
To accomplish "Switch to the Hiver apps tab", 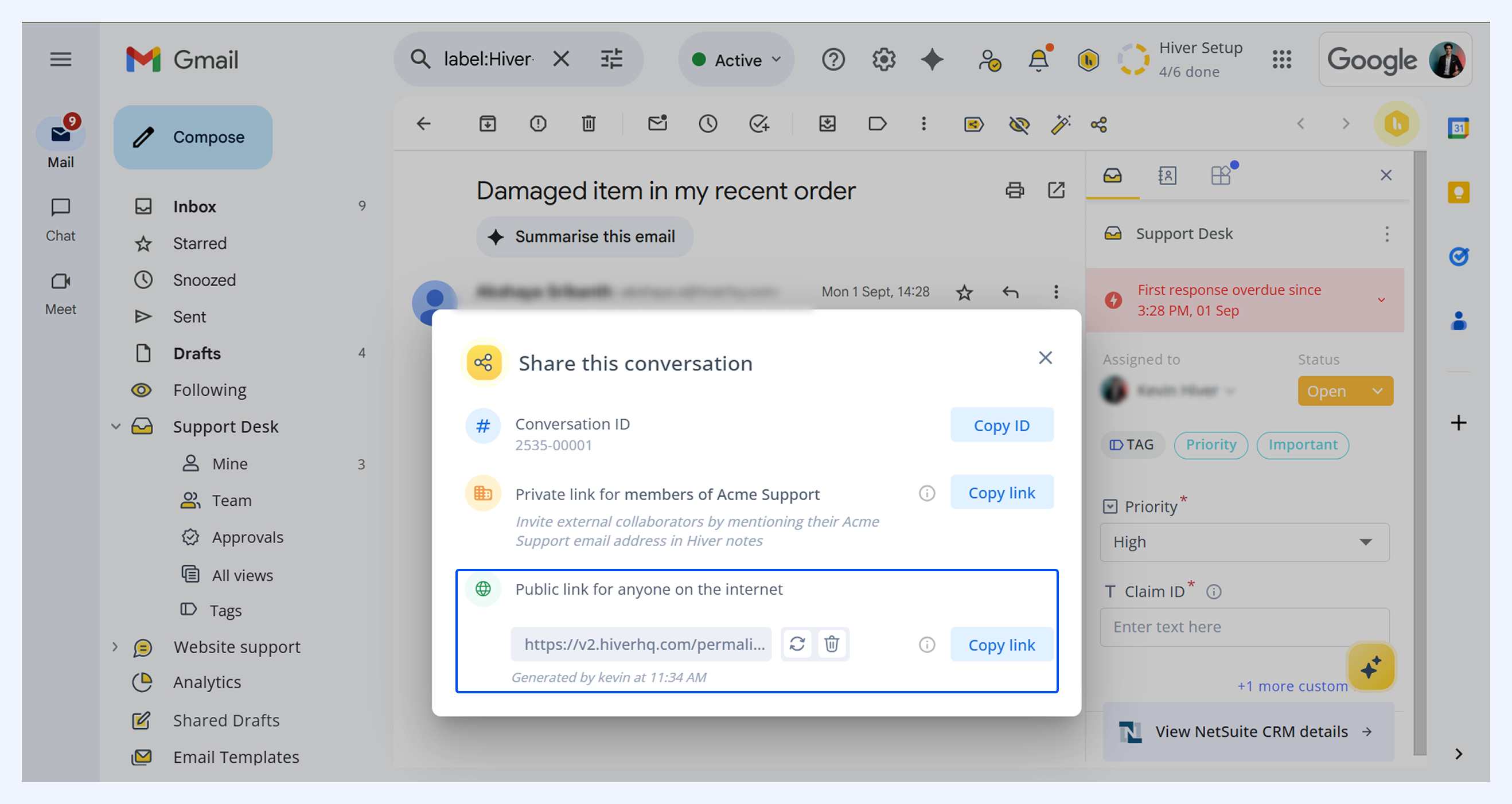I will [x=1221, y=175].
